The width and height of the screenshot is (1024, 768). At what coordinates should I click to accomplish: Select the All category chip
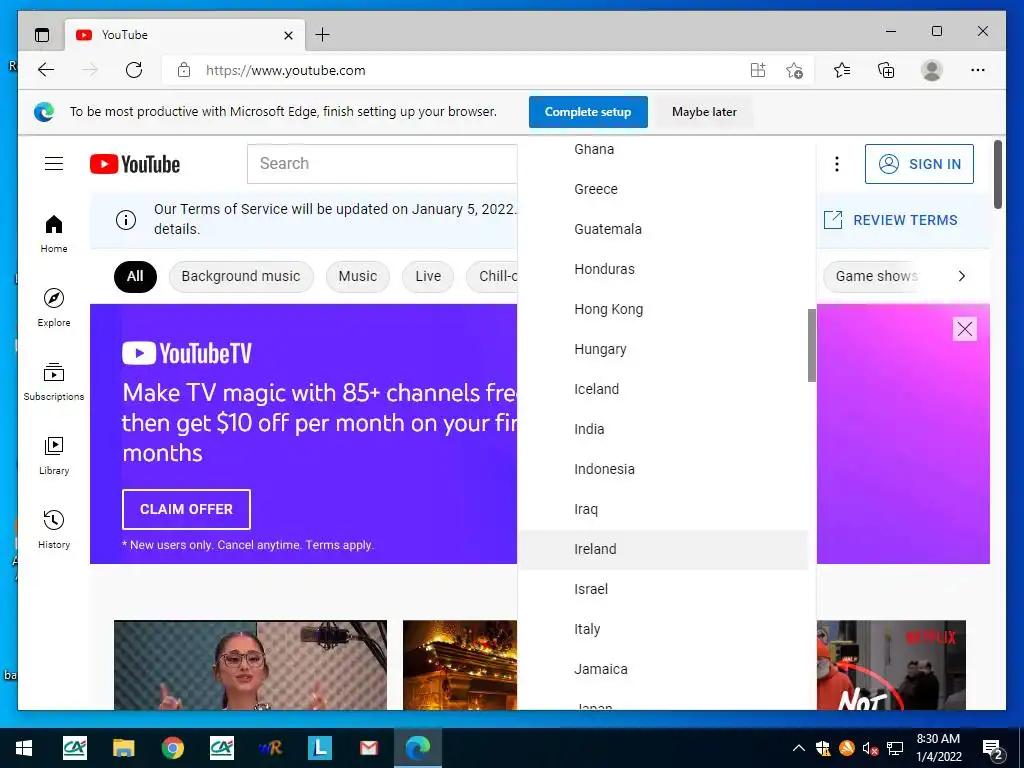tap(135, 276)
